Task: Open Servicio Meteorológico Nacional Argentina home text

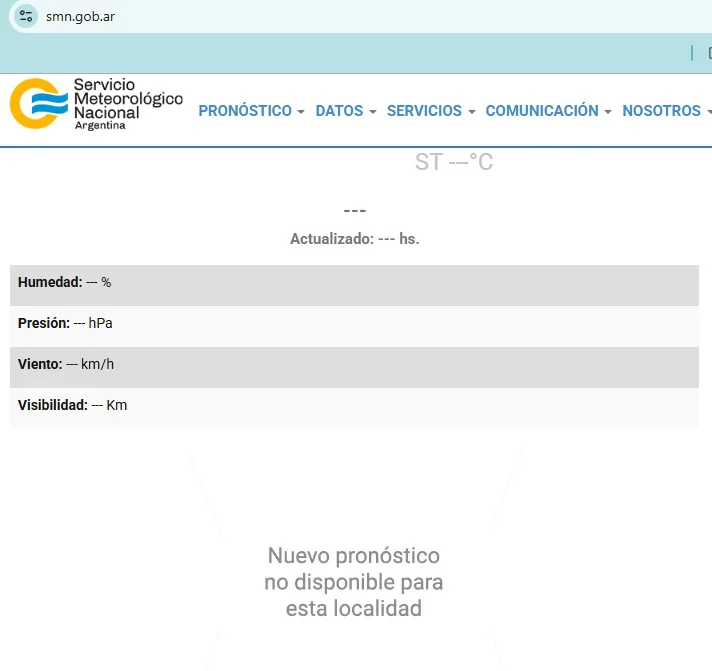Action: pos(129,104)
